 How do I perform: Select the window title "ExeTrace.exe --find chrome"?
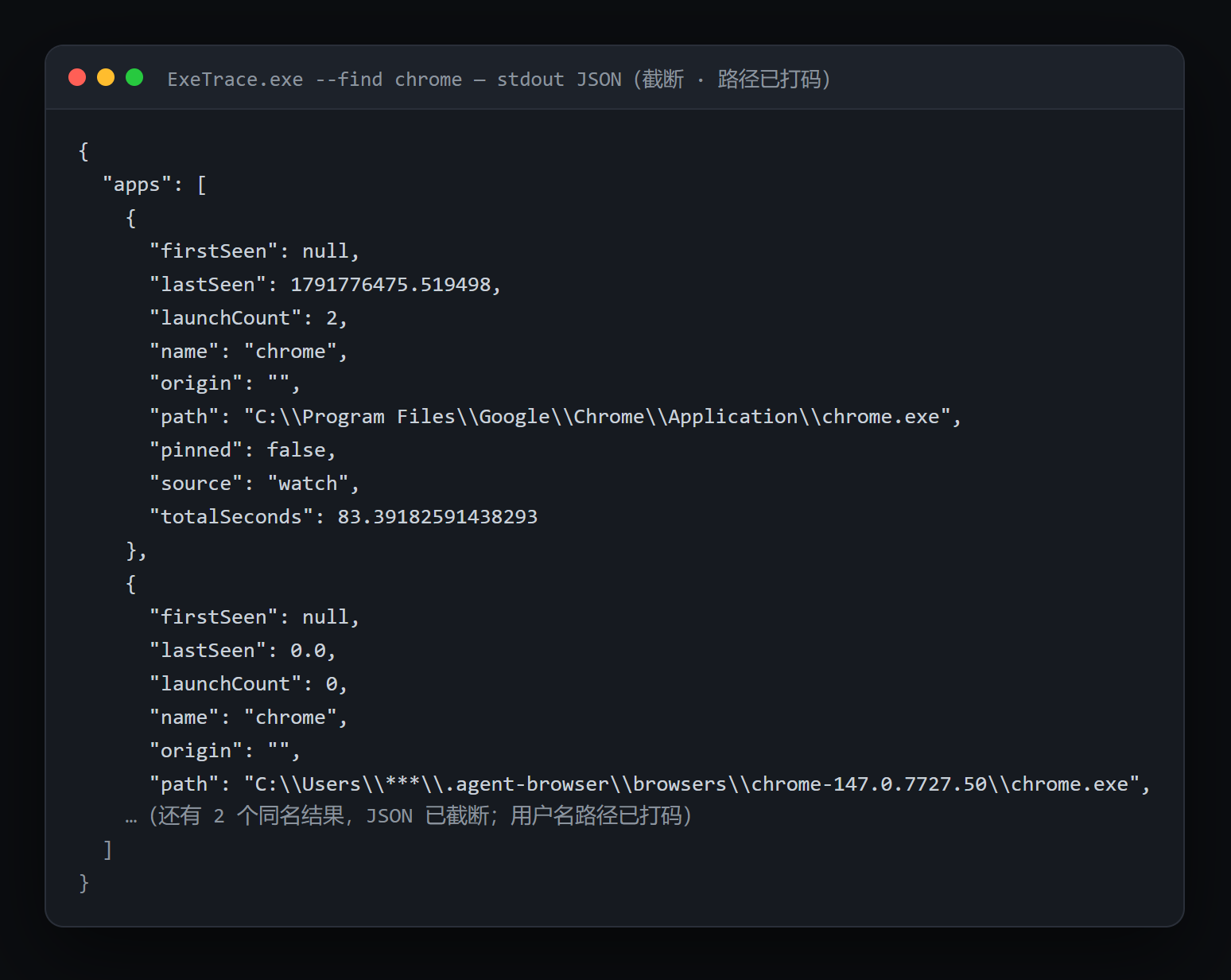(314, 80)
